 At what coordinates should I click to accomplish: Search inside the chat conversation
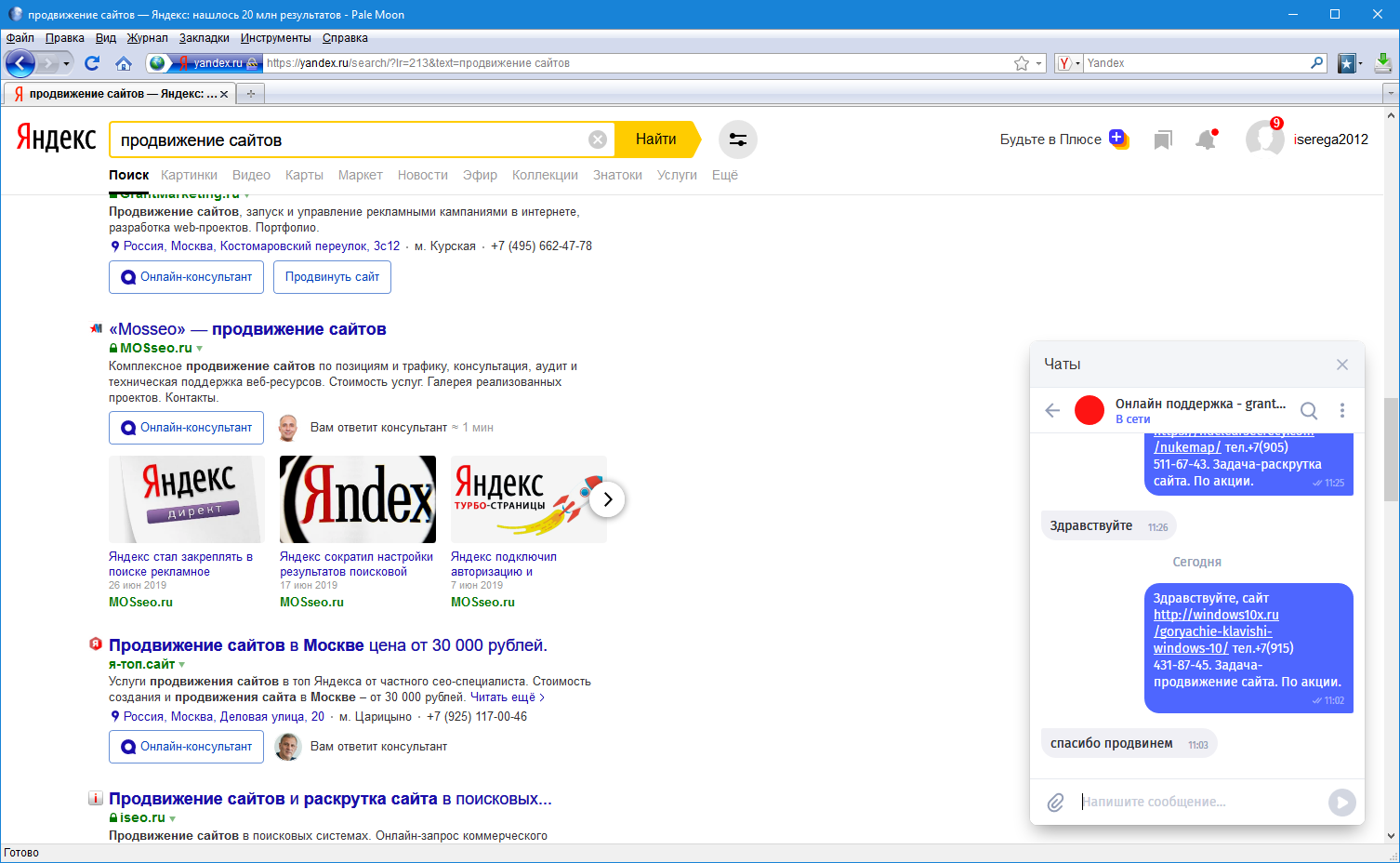point(1309,410)
